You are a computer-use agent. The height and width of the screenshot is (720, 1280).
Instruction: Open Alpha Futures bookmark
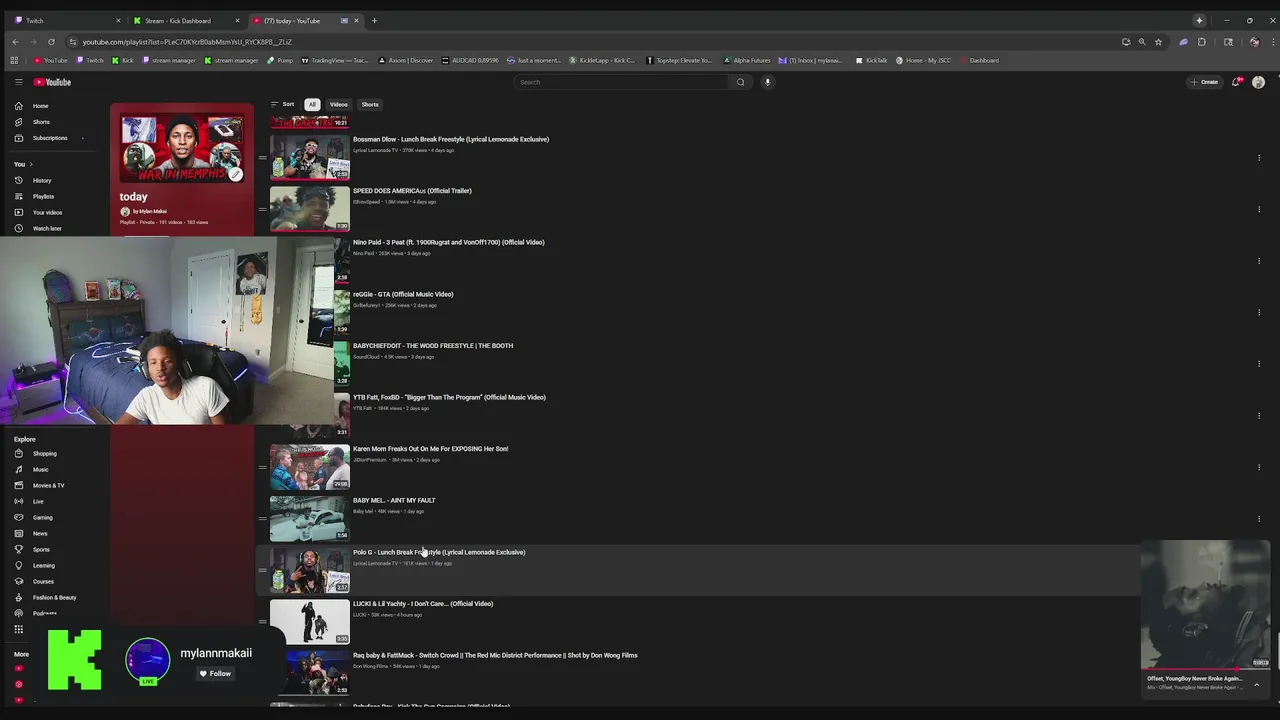coord(746,60)
